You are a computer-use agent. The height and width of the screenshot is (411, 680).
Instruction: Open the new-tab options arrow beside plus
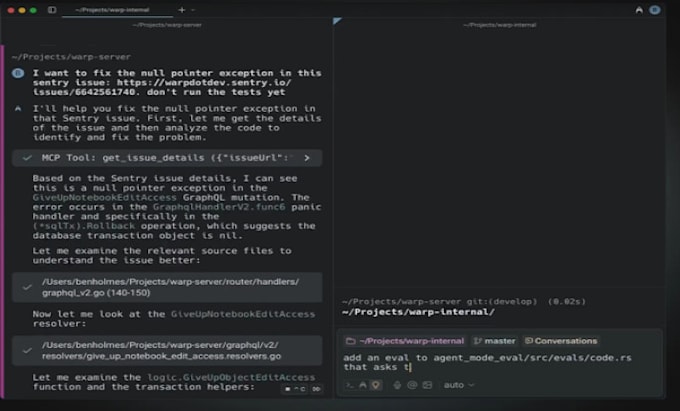click(193, 10)
